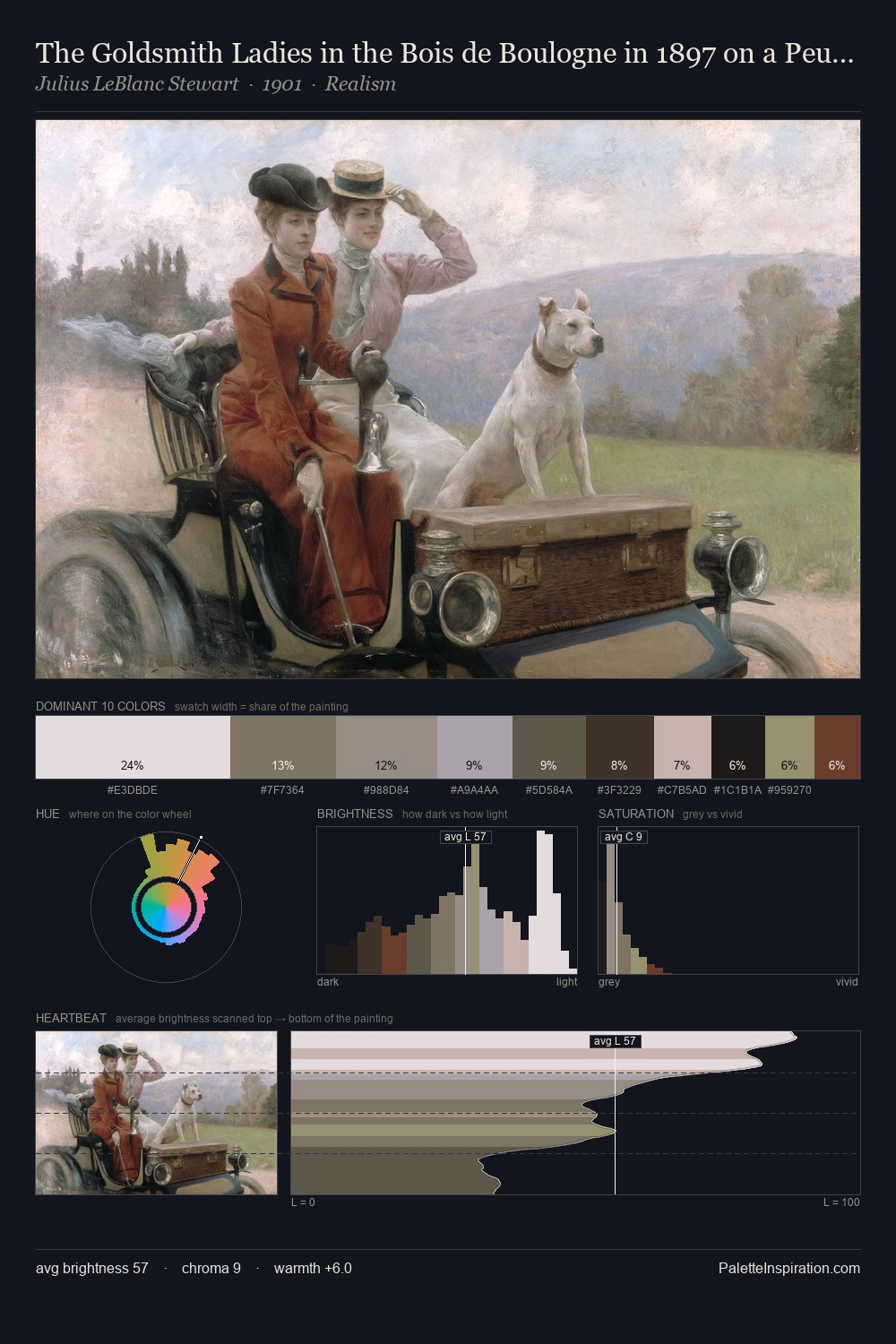Viewport: 896px width, 1344px height.
Task: Select the 13% brown-grey swatch
Action: 283,746
